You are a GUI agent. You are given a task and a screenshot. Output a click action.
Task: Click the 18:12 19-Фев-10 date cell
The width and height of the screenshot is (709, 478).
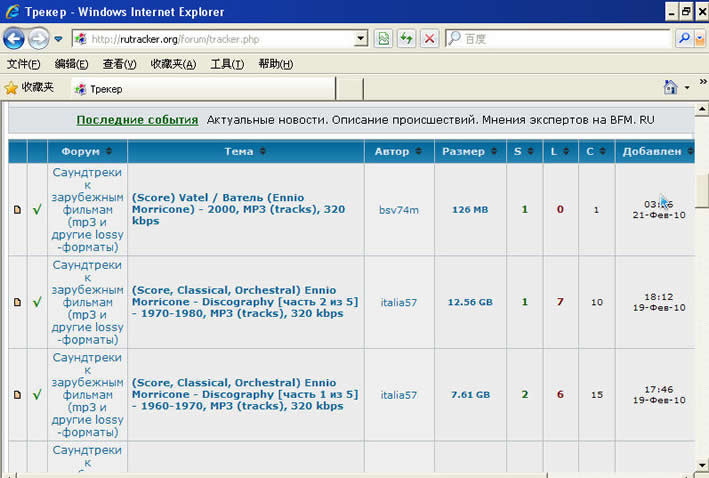click(x=659, y=302)
